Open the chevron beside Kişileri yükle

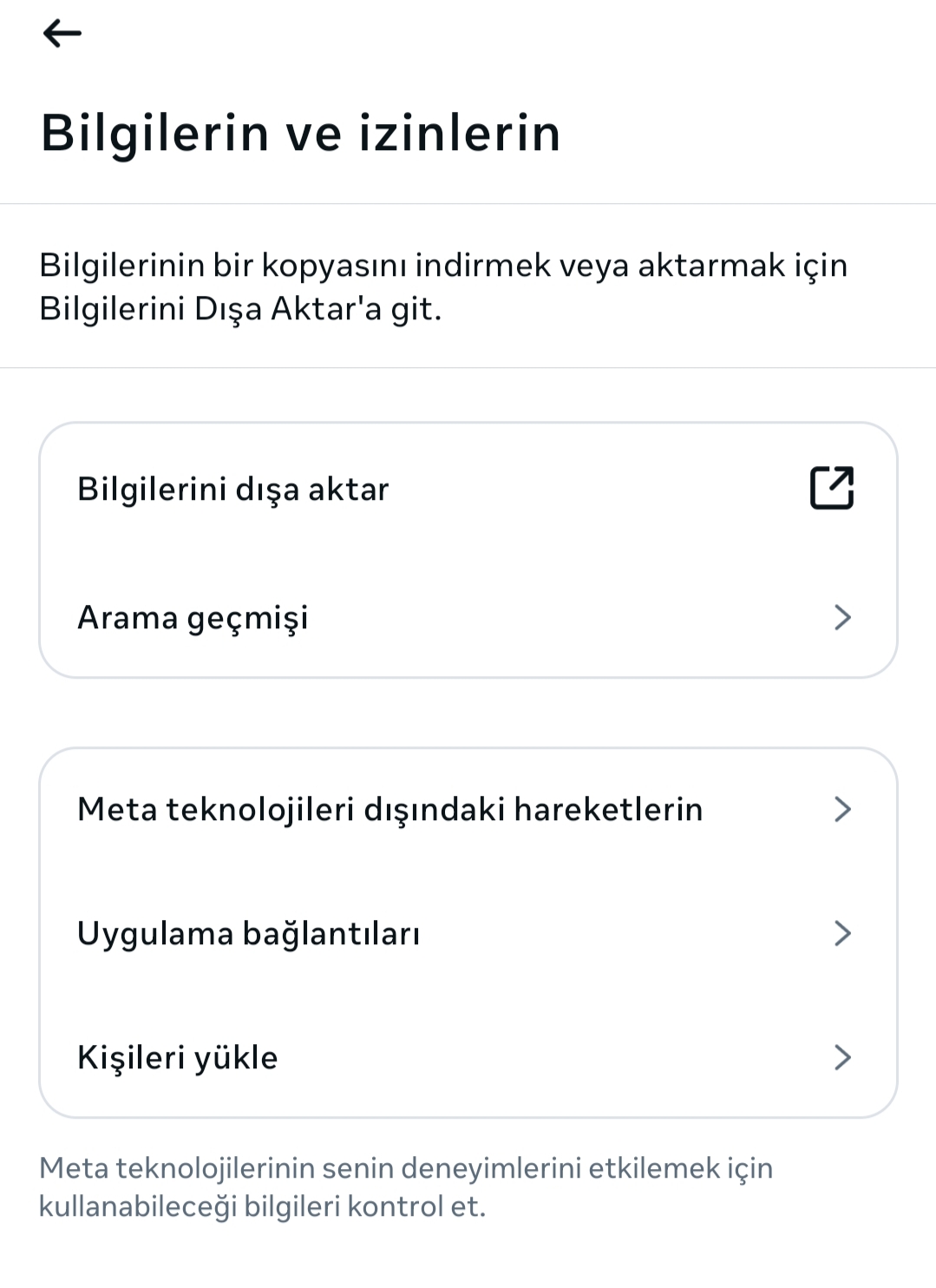tap(841, 1057)
